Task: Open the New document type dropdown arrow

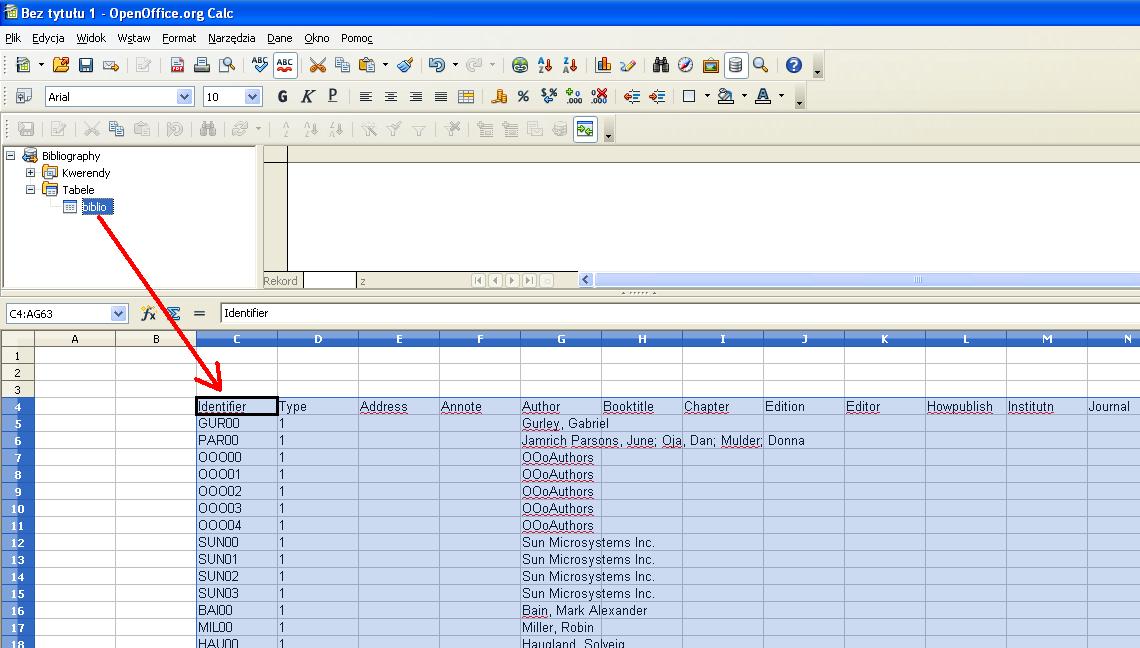Action: pyautogui.click(x=41, y=65)
